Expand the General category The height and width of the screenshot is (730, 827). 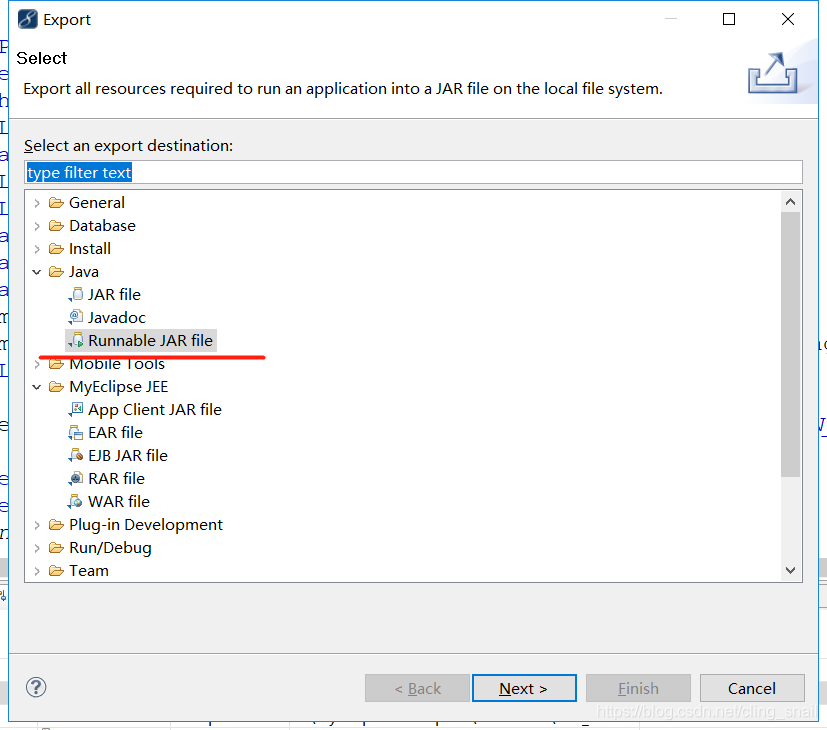[37, 203]
